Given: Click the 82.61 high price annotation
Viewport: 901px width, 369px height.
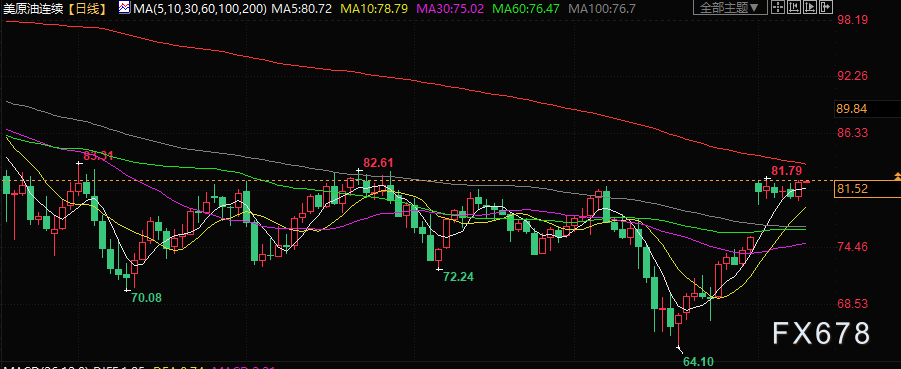Looking at the screenshot, I should 378,163.
